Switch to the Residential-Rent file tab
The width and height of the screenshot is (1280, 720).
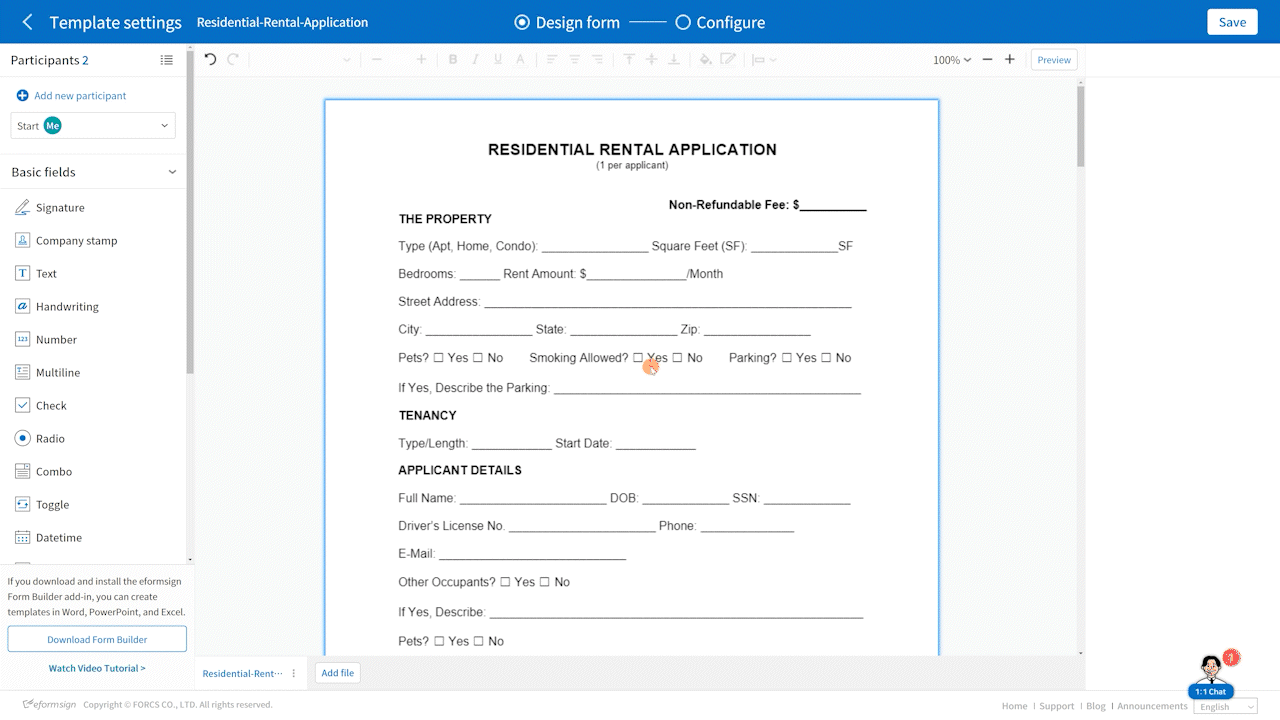[243, 674]
